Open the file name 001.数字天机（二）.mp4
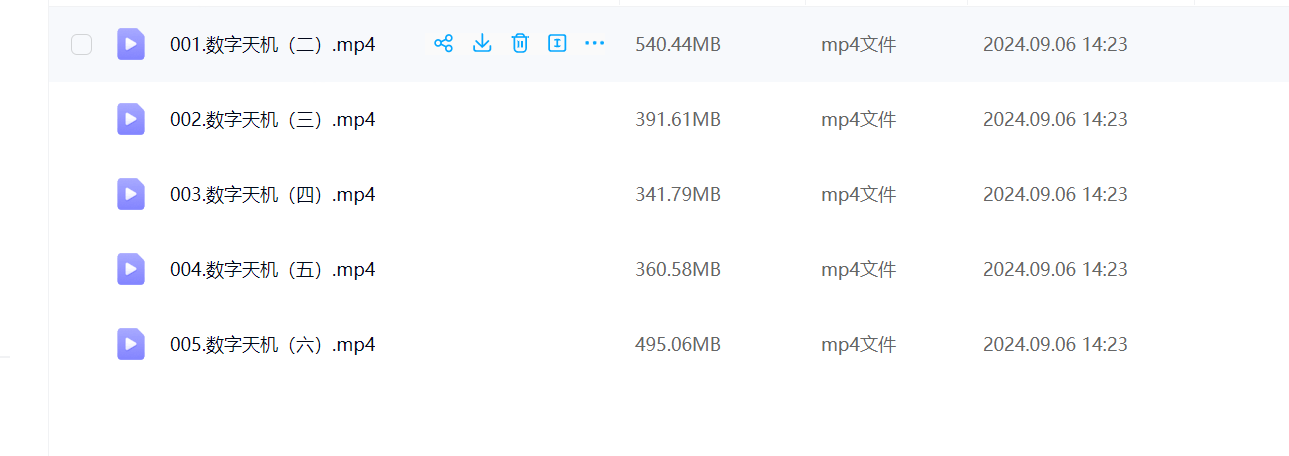 [272, 44]
